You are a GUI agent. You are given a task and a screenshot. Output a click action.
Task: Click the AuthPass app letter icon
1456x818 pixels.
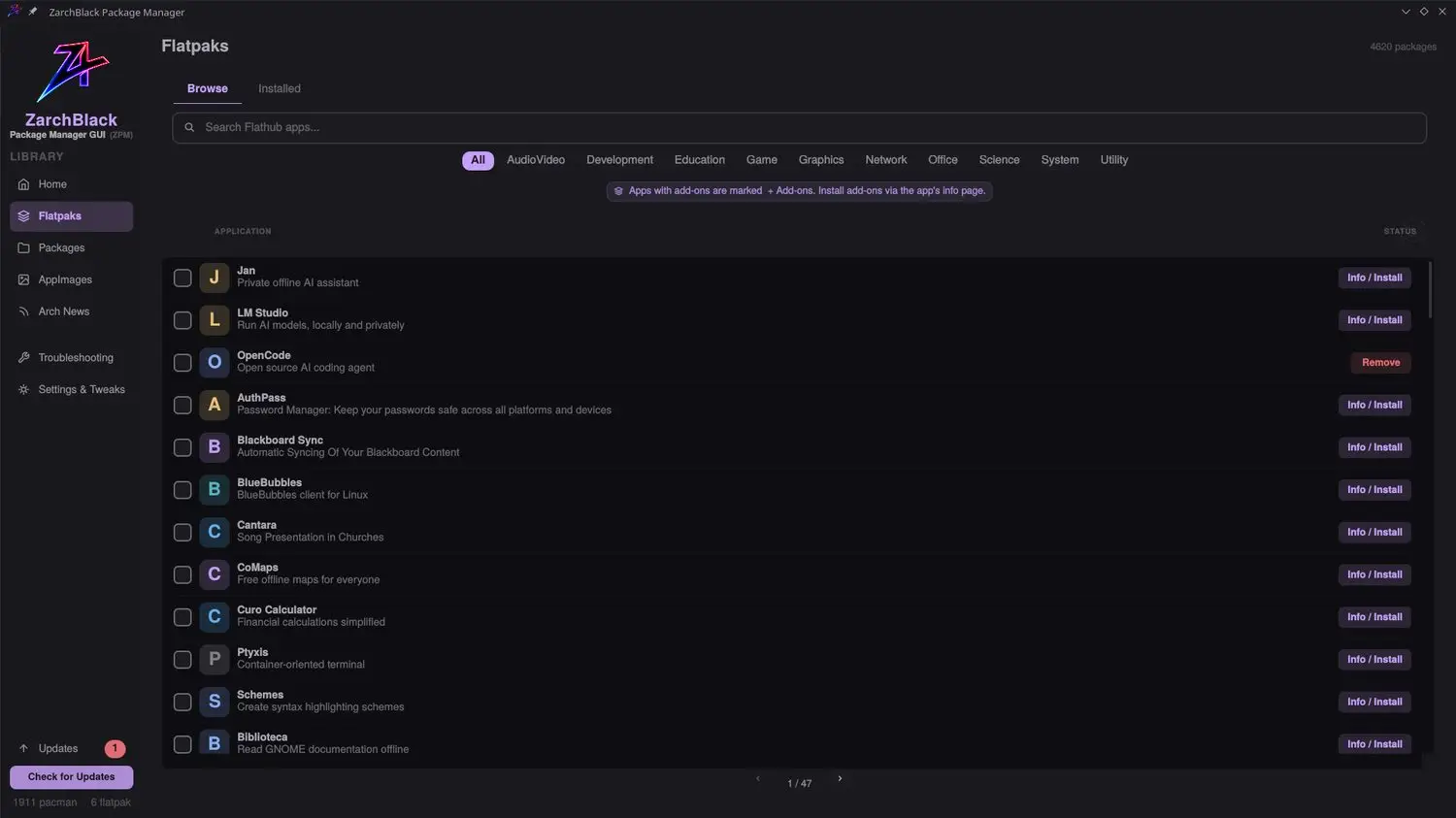(215, 405)
